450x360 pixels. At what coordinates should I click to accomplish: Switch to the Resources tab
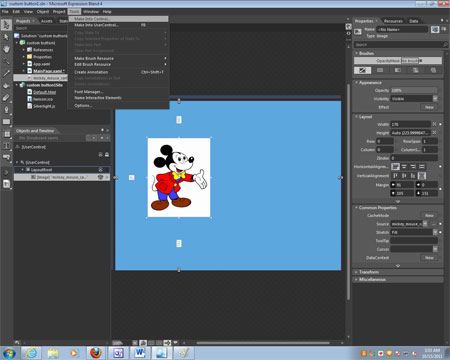[x=393, y=21]
